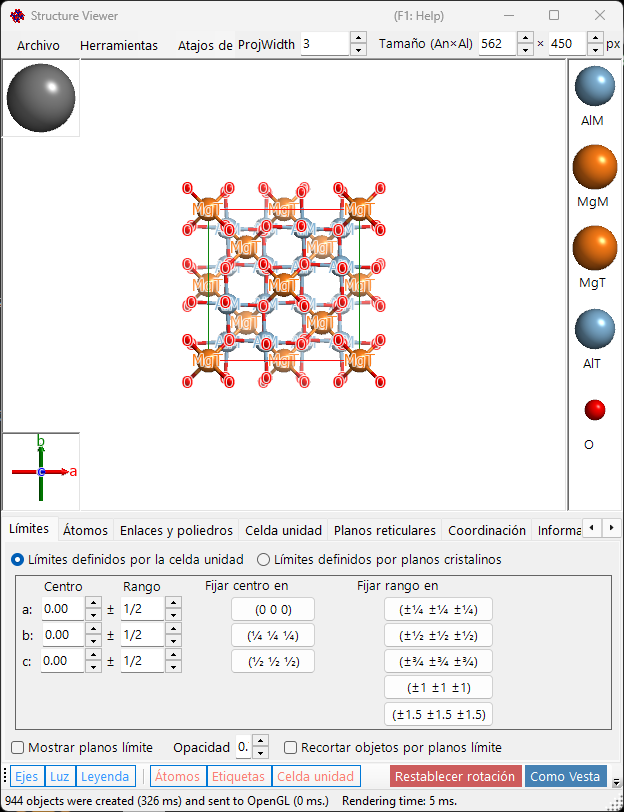Open the Atajos de menu

(205, 46)
